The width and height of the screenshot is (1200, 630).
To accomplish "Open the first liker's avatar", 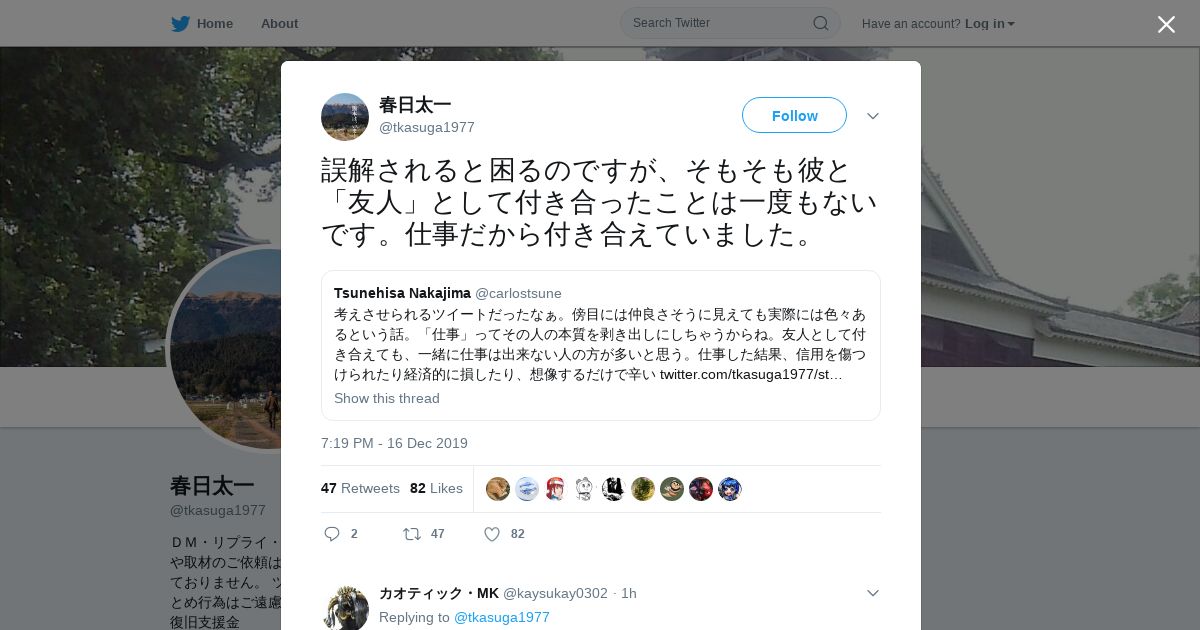I will coord(498,489).
